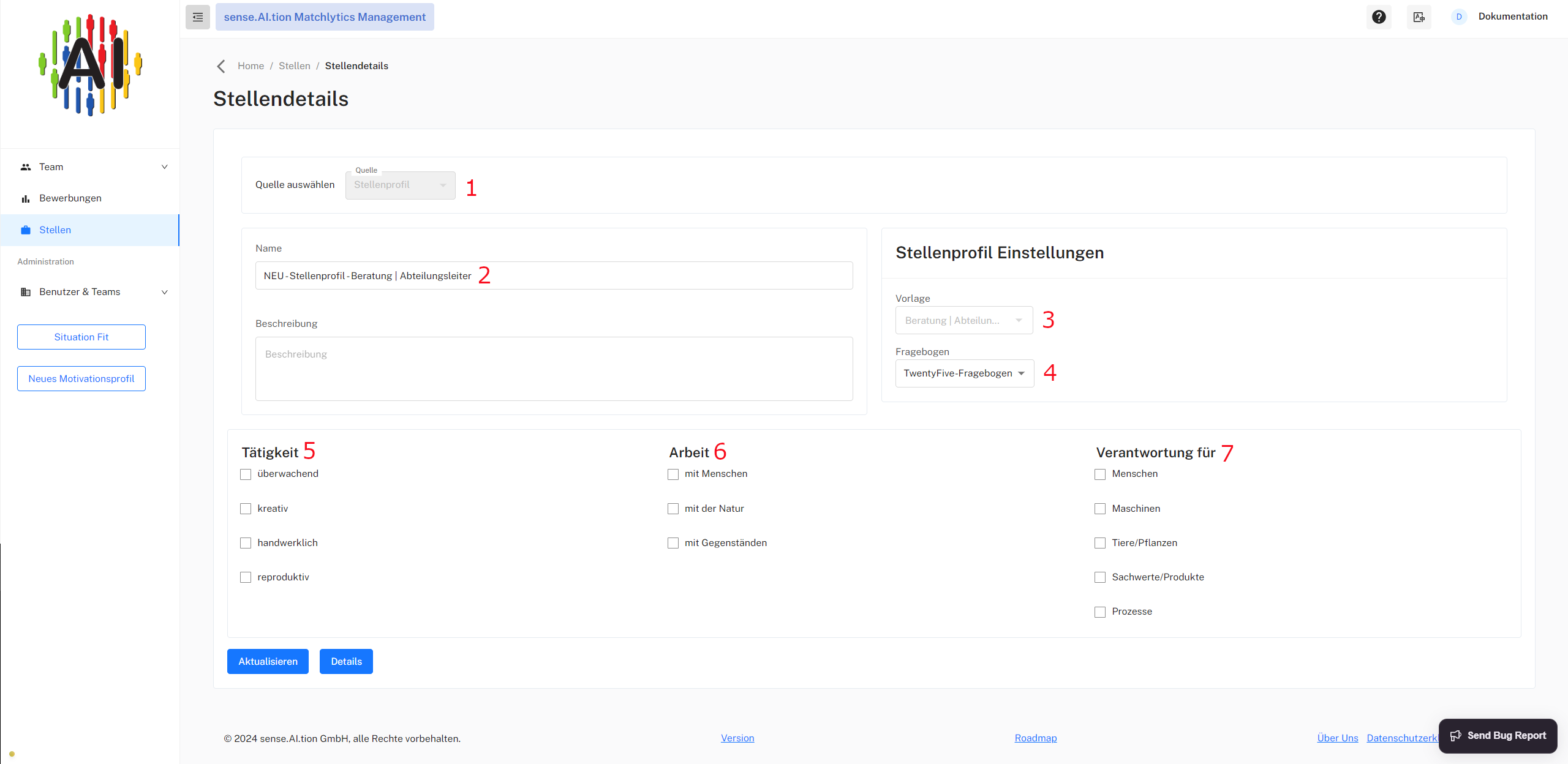Check the überwachend checkbox
Viewport: 1568px width, 764px height.
pyautogui.click(x=246, y=474)
